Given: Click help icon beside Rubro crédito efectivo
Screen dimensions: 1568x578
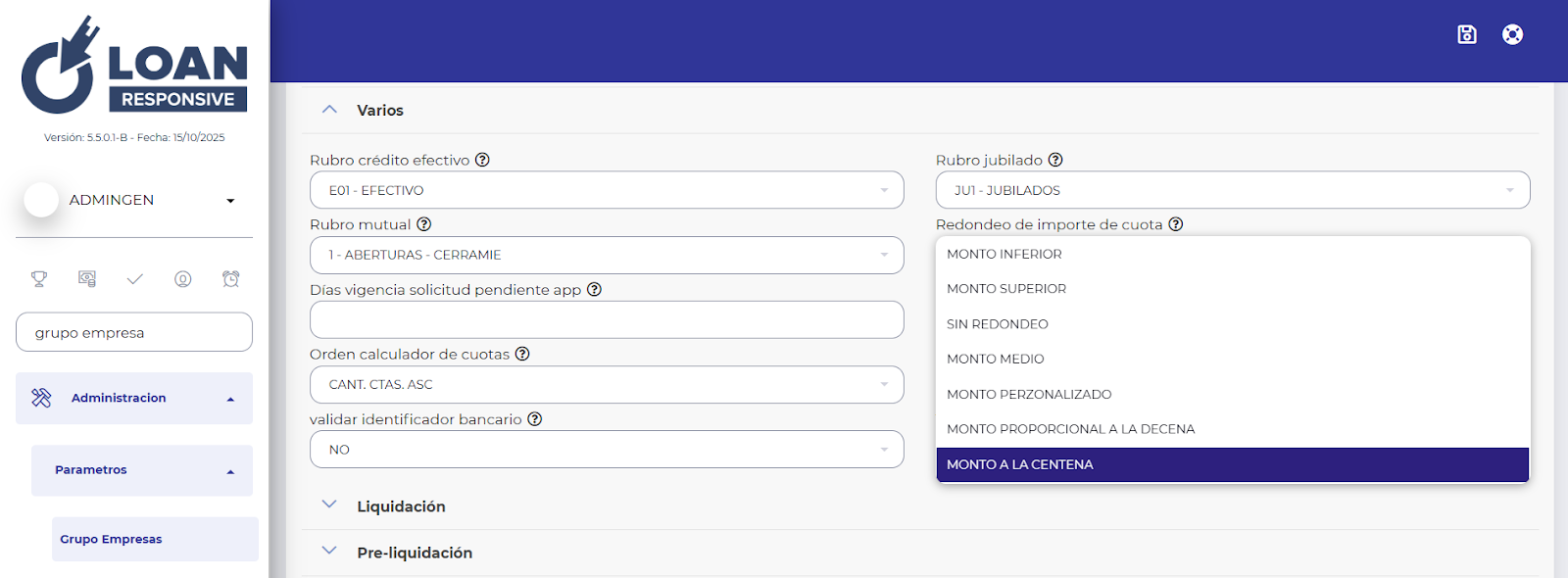Looking at the screenshot, I should (482, 160).
